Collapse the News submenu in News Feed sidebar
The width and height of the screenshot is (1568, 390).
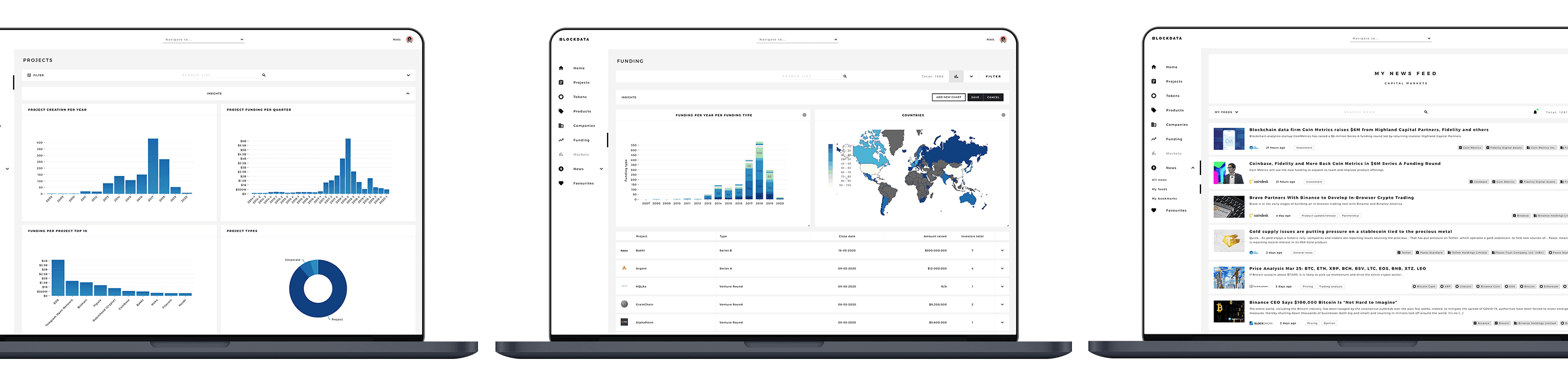point(1192,168)
